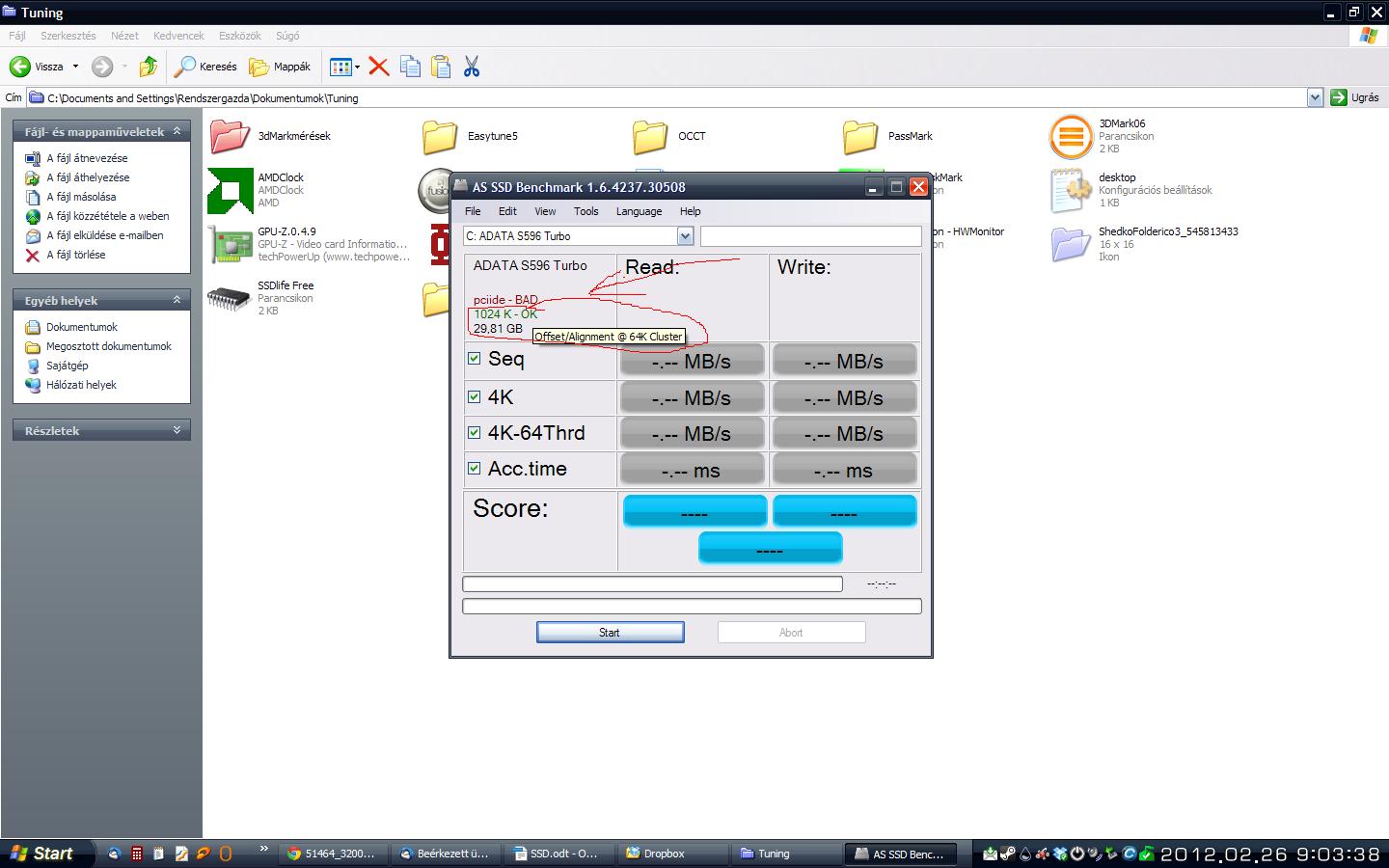Click the red X delete toolbar icon
This screenshot has height=868, width=1389.
pos(379,67)
